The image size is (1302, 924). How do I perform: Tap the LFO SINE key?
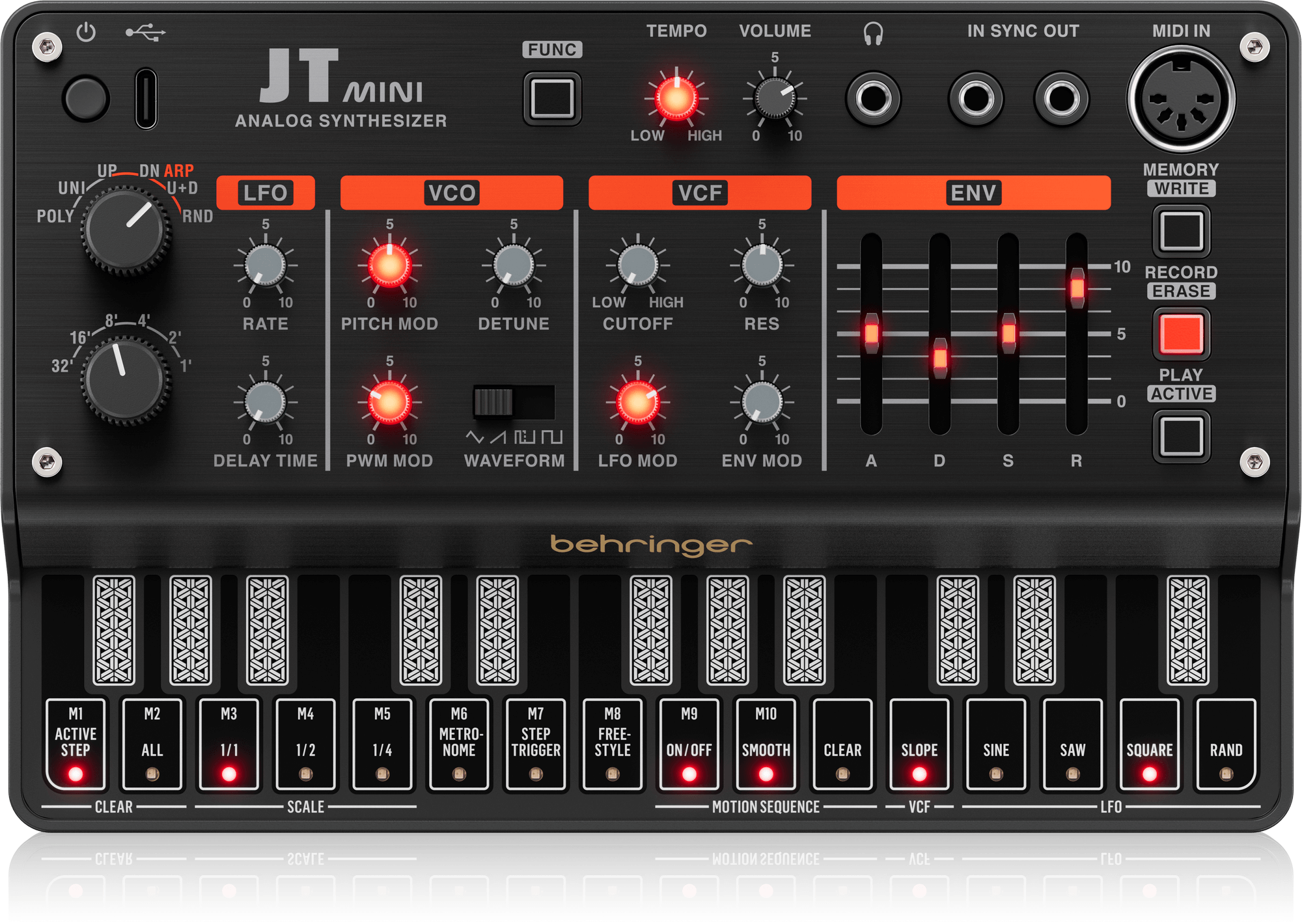point(996,744)
